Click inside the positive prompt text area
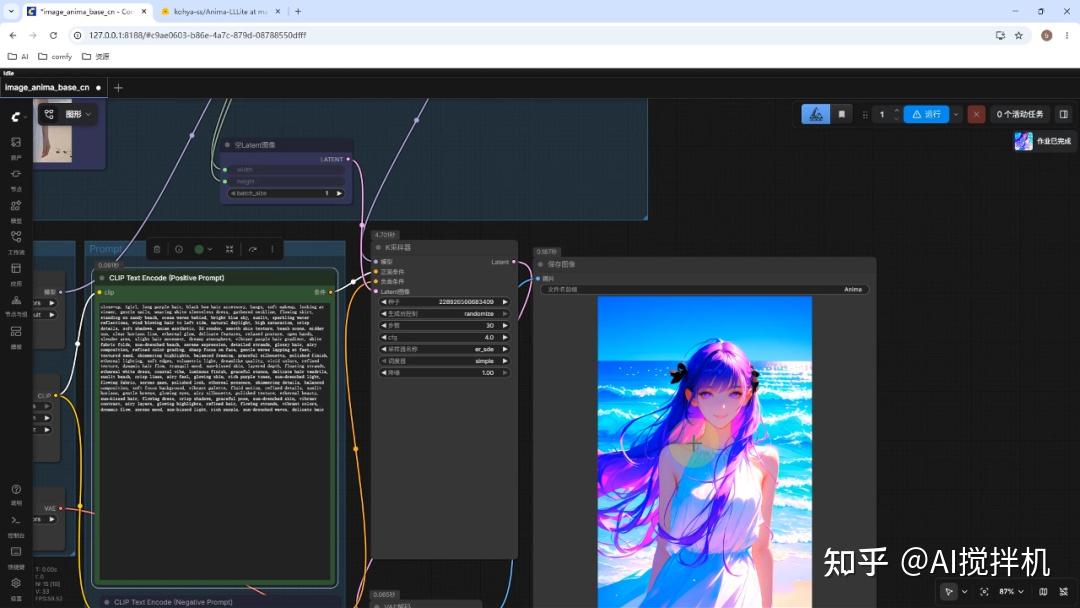Viewport: 1080px width, 608px height. [x=215, y=441]
